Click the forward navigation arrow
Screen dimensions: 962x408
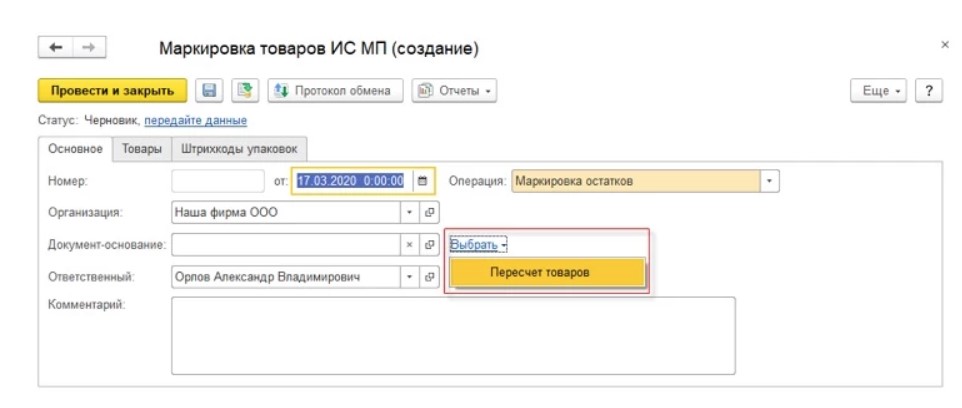88,48
